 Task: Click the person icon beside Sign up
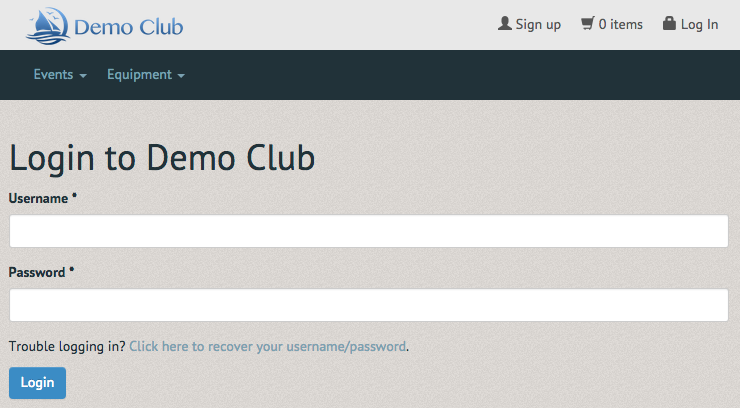[x=505, y=24]
